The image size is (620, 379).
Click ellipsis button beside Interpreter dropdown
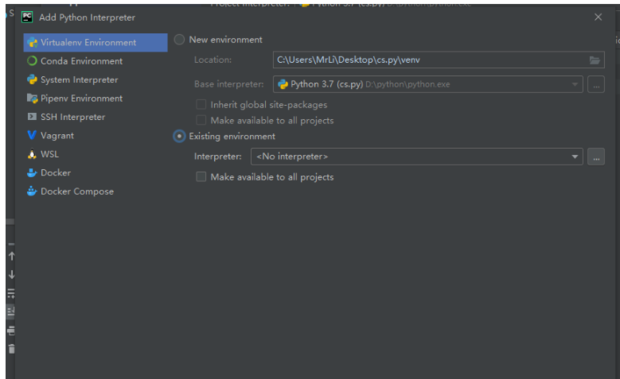click(x=596, y=157)
